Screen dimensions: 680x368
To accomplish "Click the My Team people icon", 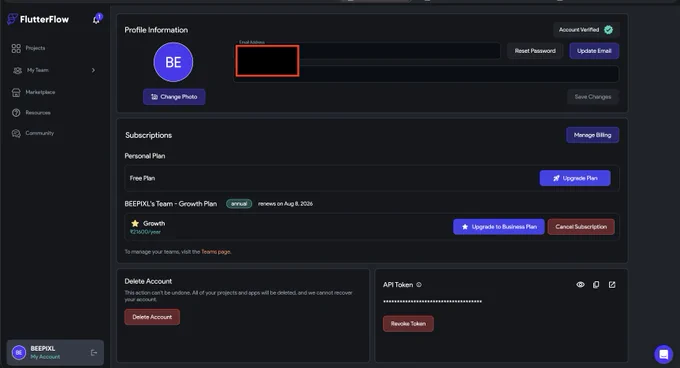I will pyautogui.click(x=17, y=70).
